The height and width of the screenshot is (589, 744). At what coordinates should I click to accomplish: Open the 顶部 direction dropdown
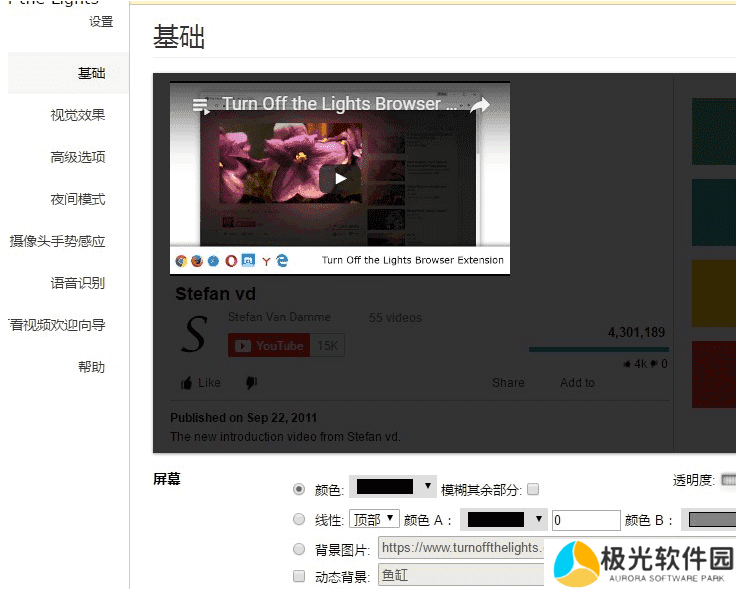click(x=374, y=519)
